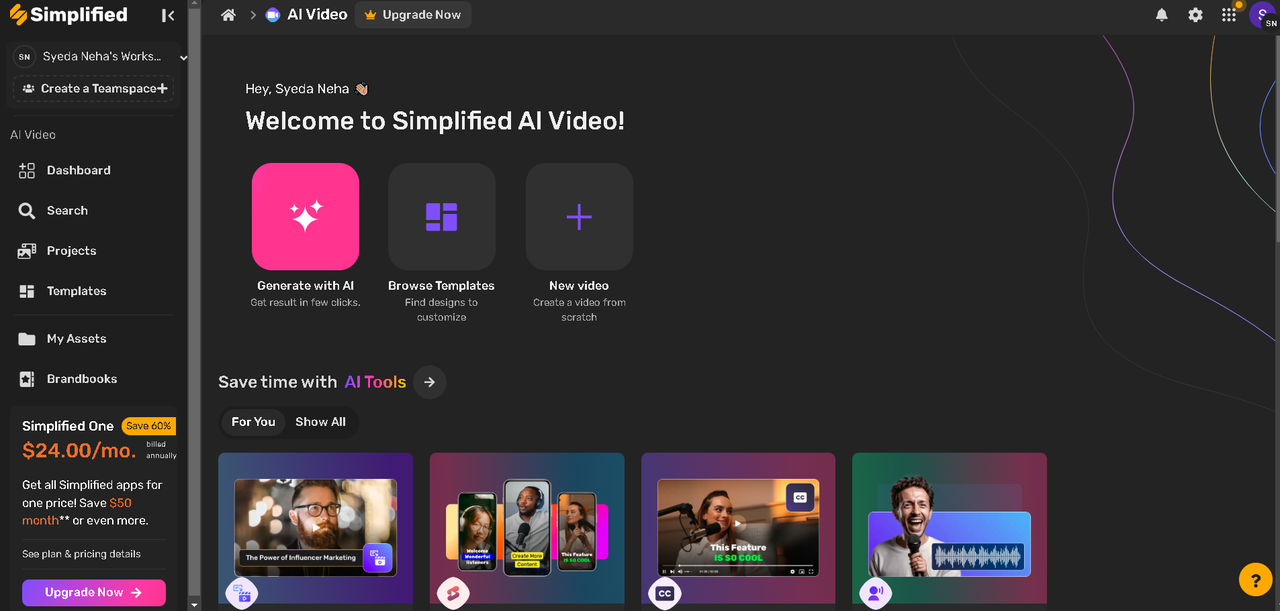Click the AI Video sidebar section label
1280x611 pixels.
[x=33, y=135]
